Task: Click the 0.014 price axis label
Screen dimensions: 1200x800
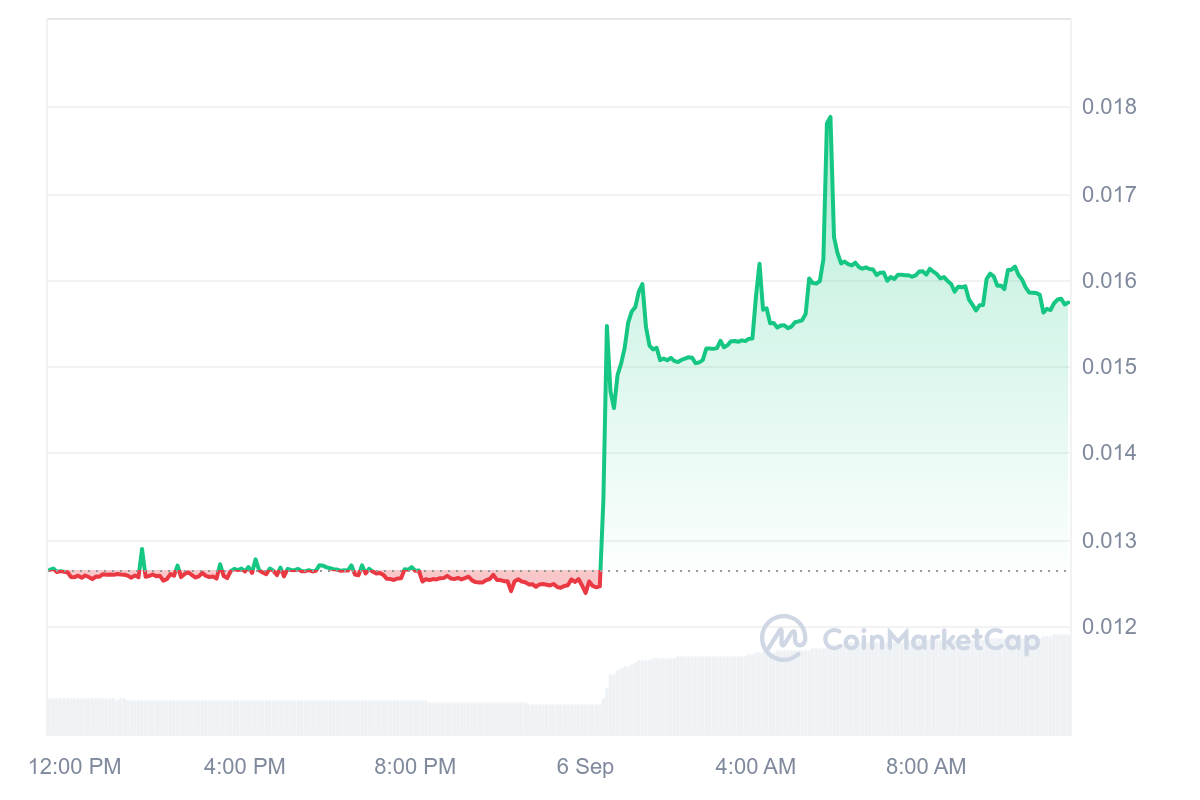Action: (x=1108, y=454)
